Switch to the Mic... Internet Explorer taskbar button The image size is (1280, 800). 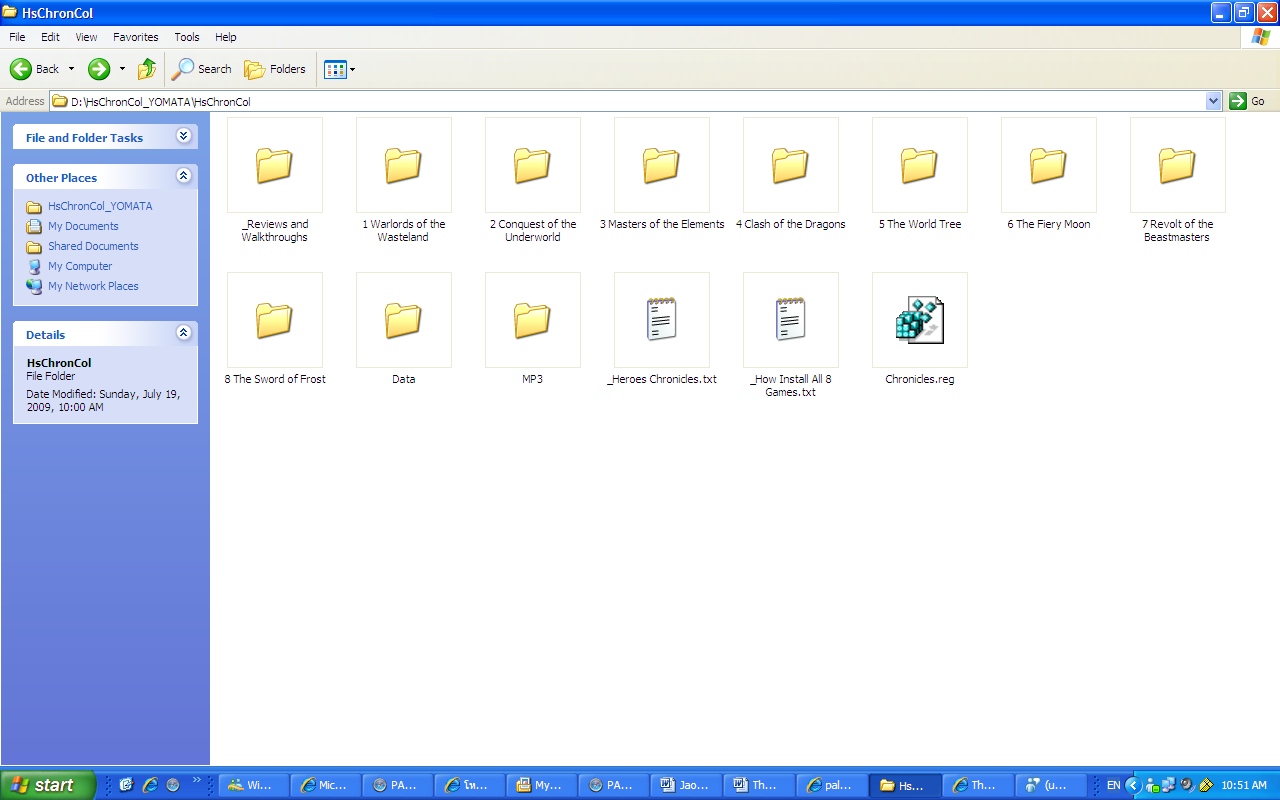tap(327, 785)
